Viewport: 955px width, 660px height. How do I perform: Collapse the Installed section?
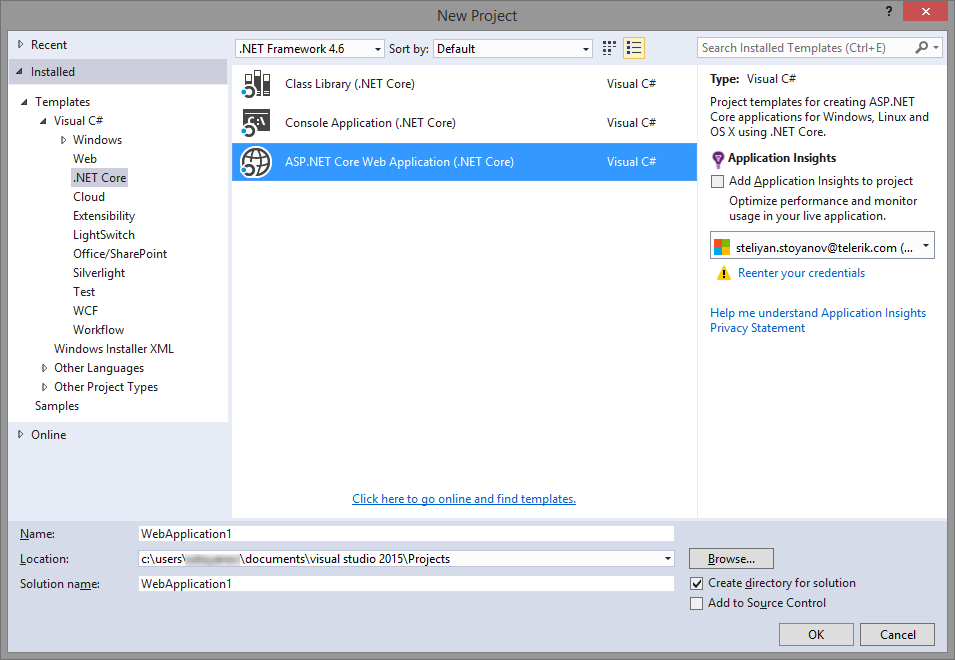[19, 71]
